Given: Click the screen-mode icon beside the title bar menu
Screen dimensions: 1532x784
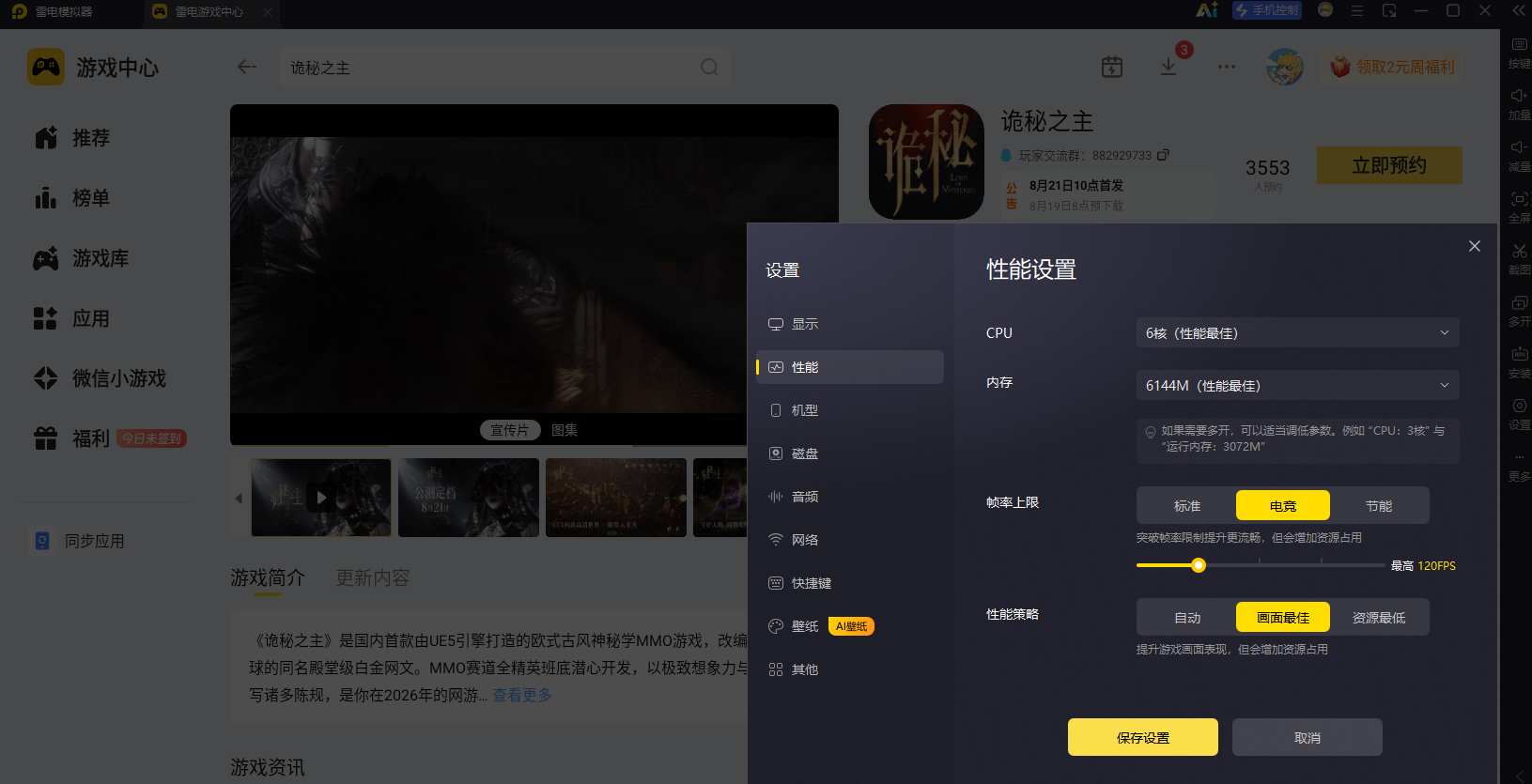Looking at the screenshot, I should 1389,10.
